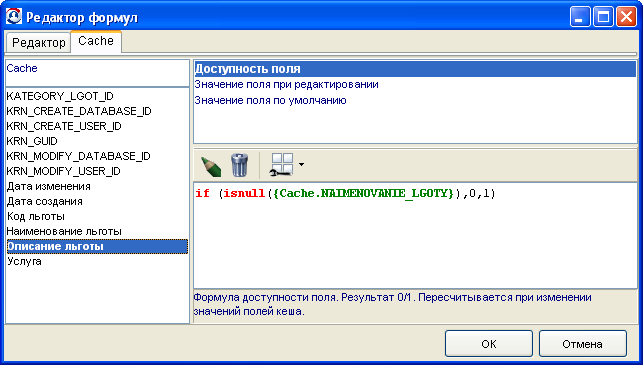This screenshot has height=365, width=643.
Task: Click the green pencil edit formula icon
Action: click(211, 165)
